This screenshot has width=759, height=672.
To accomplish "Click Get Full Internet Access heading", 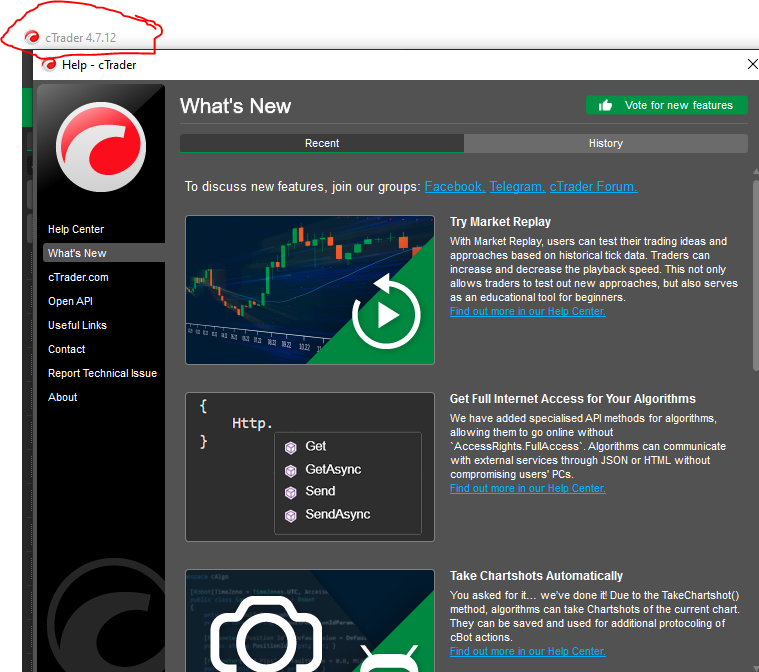I will [573, 398].
